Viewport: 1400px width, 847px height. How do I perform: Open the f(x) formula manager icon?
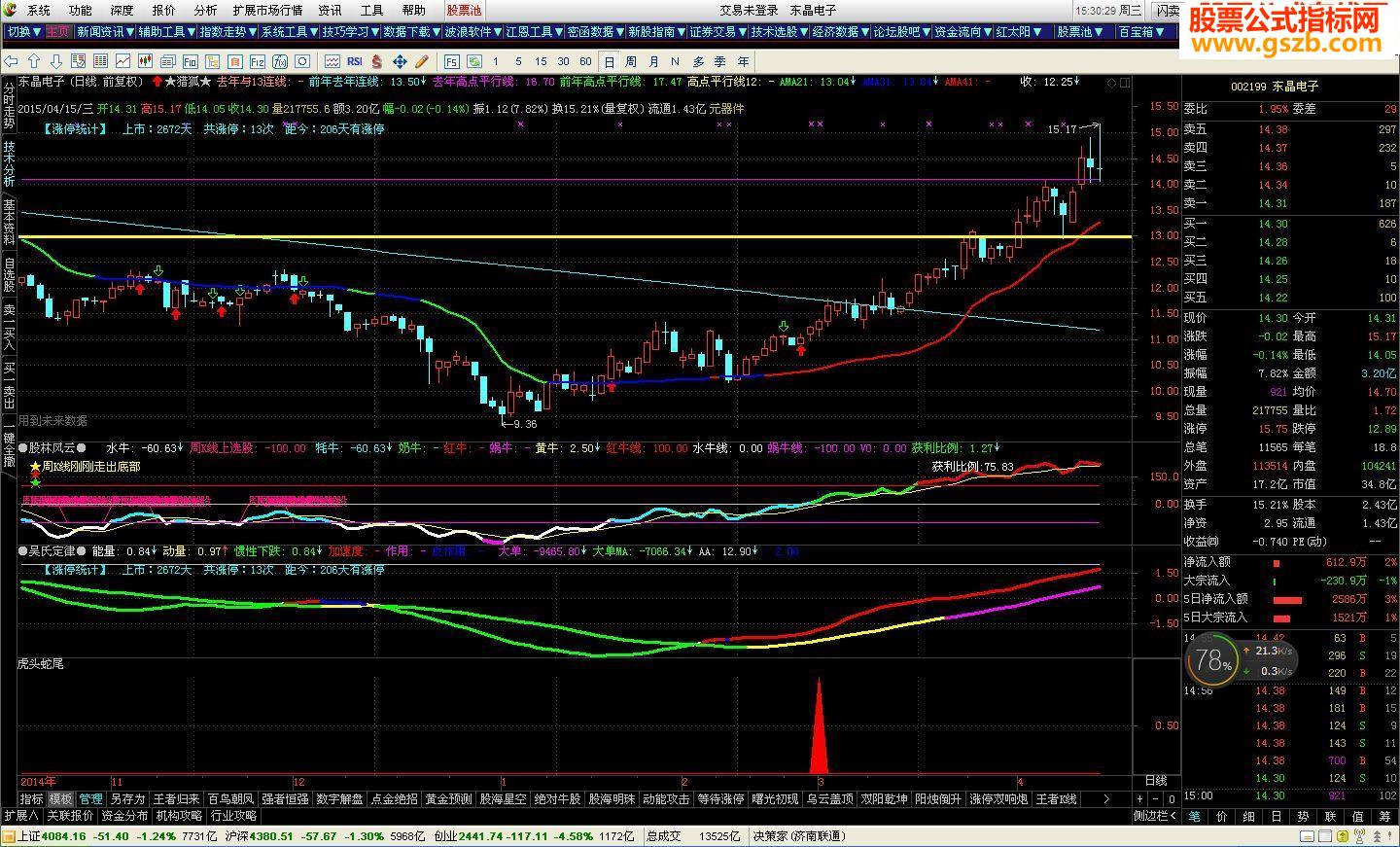(x=280, y=60)
